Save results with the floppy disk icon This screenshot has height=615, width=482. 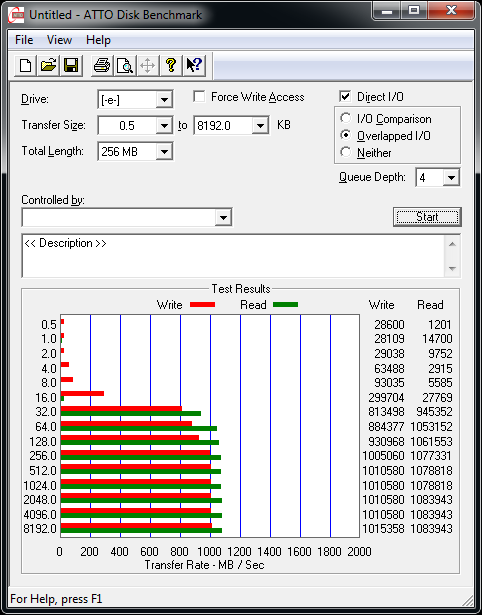[x=71, y=65]
